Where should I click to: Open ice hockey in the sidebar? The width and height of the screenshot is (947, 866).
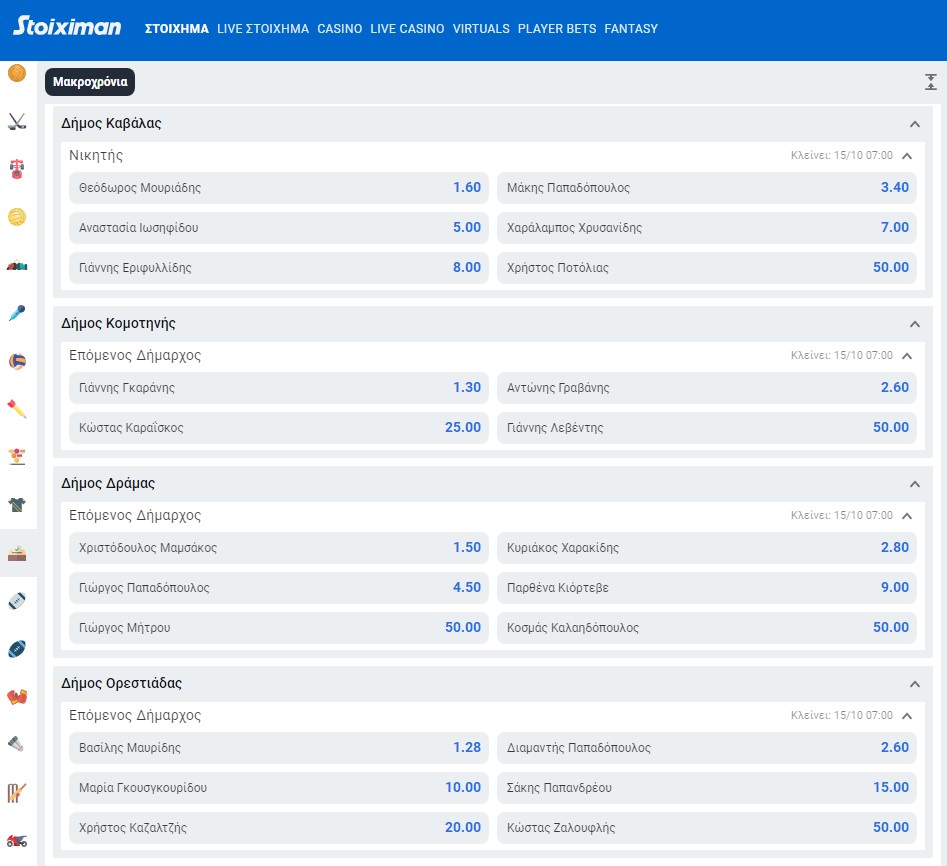pos(17,122)
